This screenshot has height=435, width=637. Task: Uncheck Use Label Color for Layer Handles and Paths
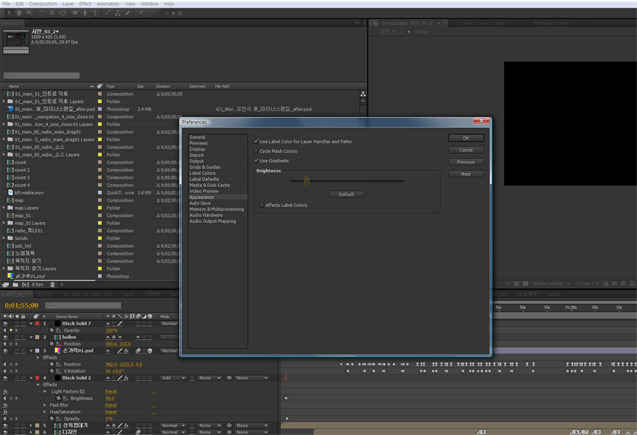[256, 141]
